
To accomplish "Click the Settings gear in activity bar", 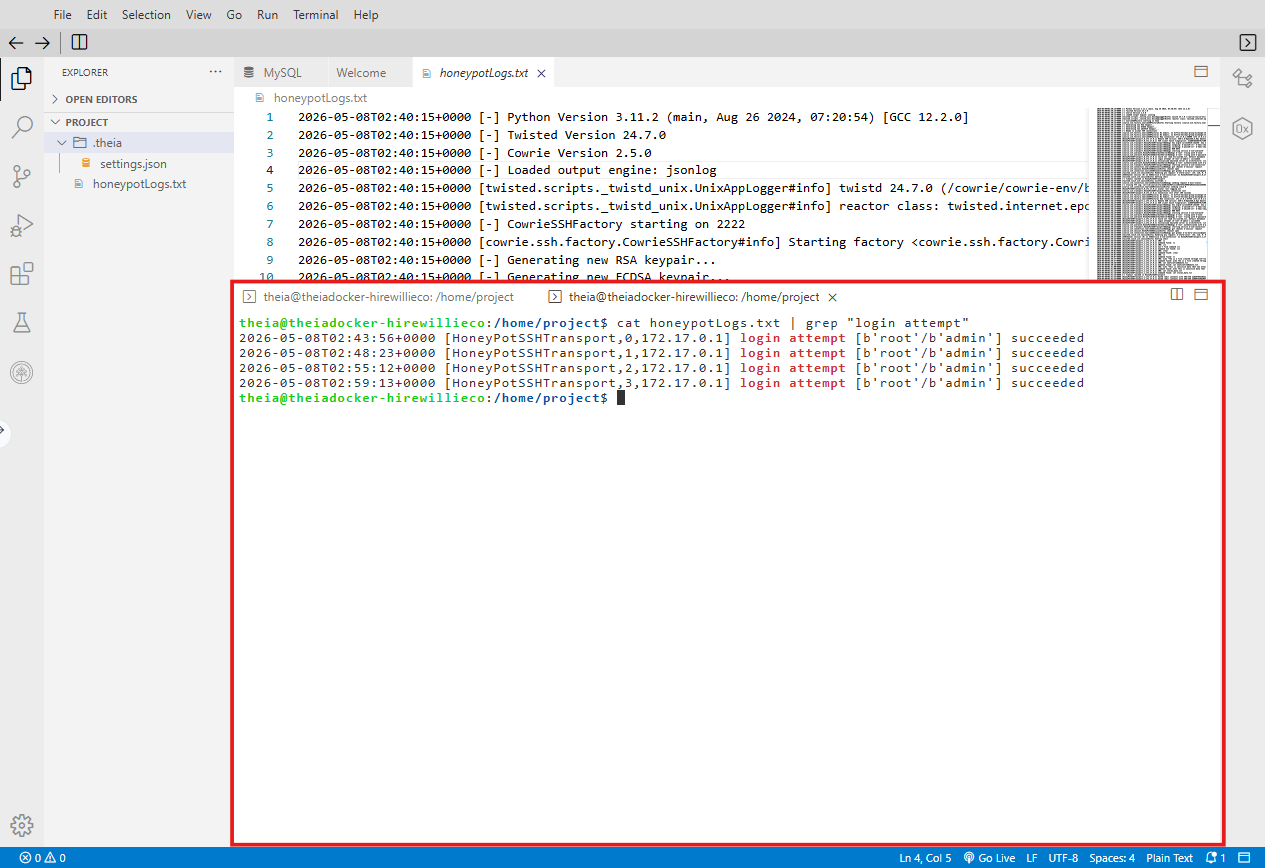I will click(21, 825).
